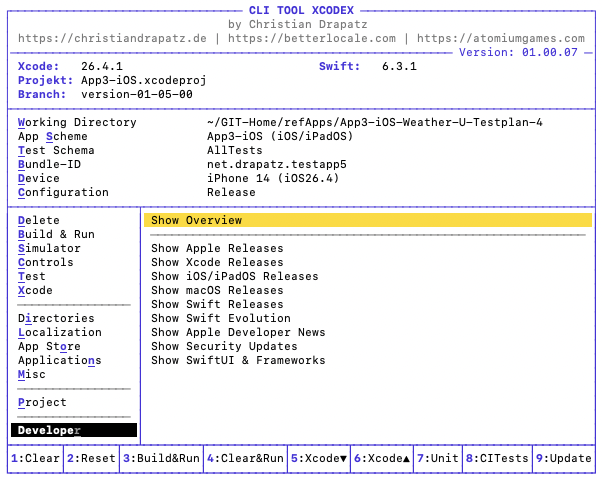The width and height of the screenshot is (602, 479).
Task: Open the atomiumgames.com link
Action: (x=501, y=38)
